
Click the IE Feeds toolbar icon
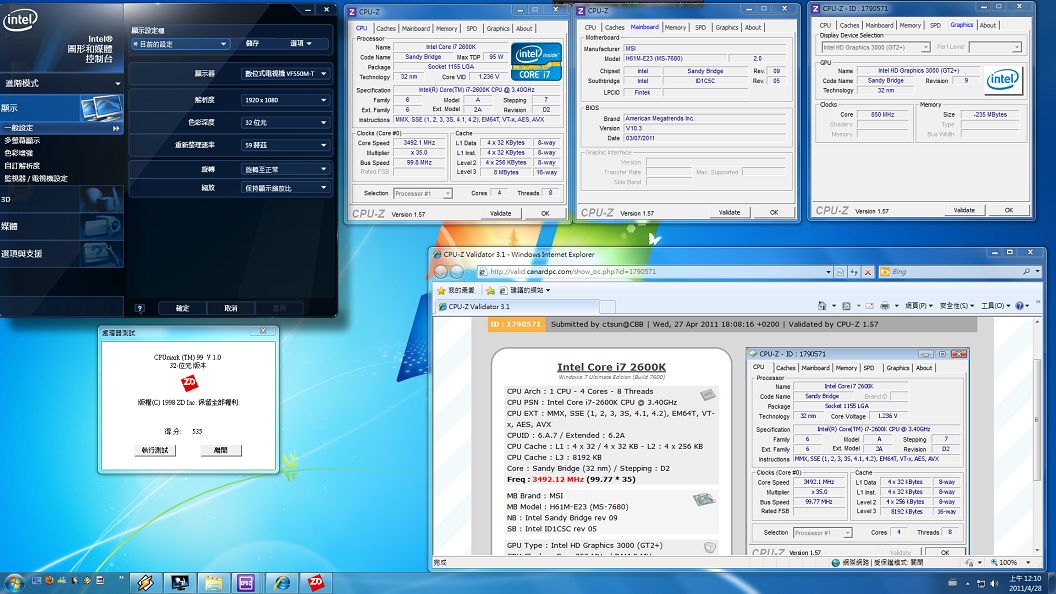847,306
